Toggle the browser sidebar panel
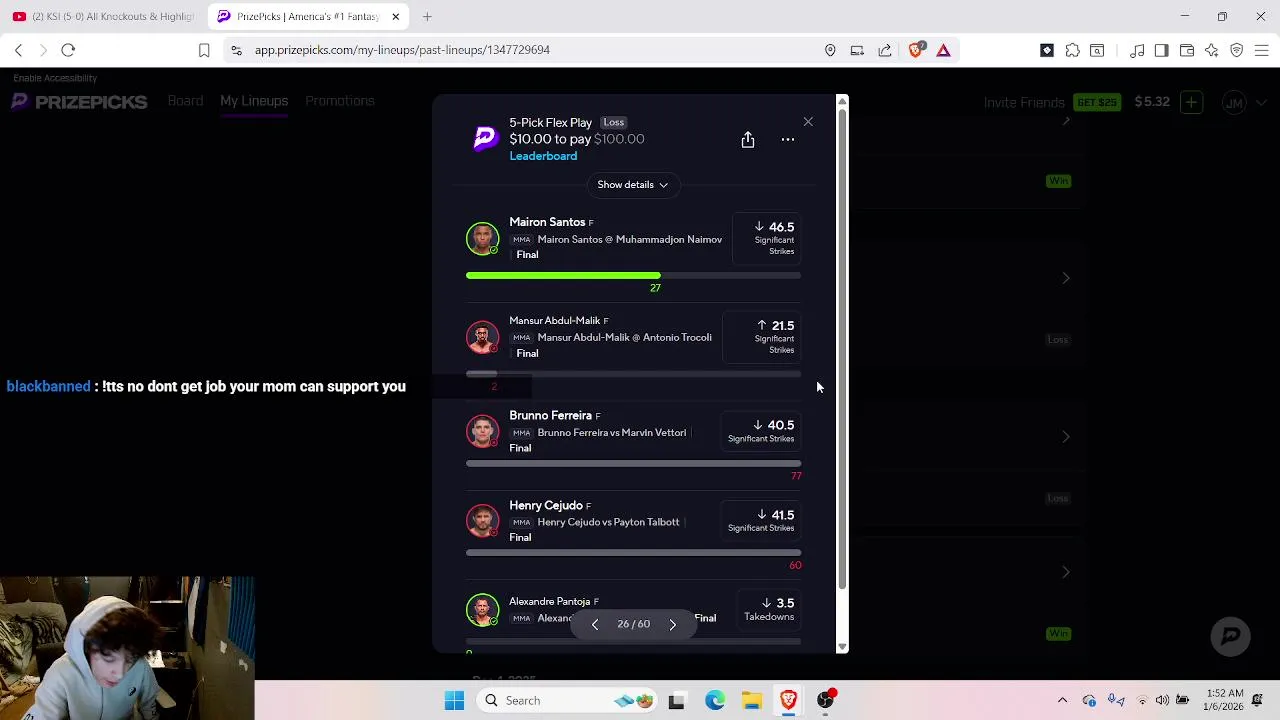The image size is (1280, 720). click(x=1161, y=50)
